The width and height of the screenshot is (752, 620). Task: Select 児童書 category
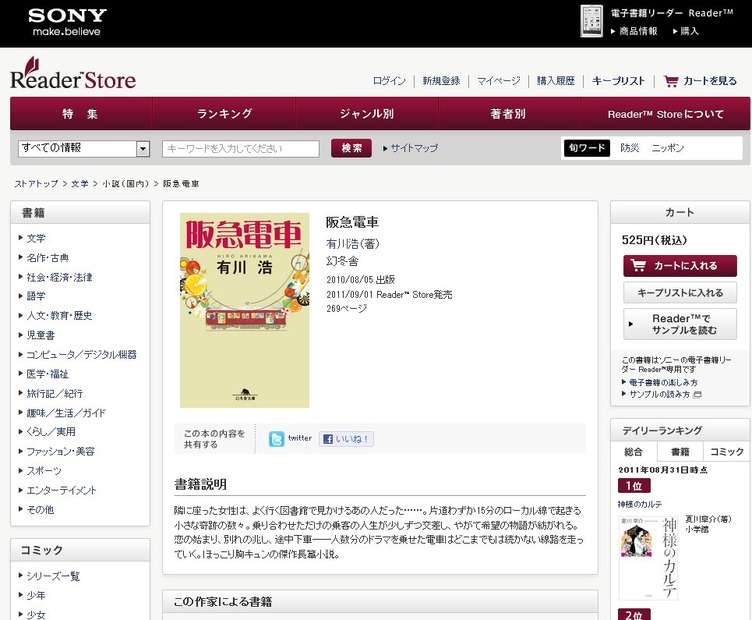pos(41,335)
